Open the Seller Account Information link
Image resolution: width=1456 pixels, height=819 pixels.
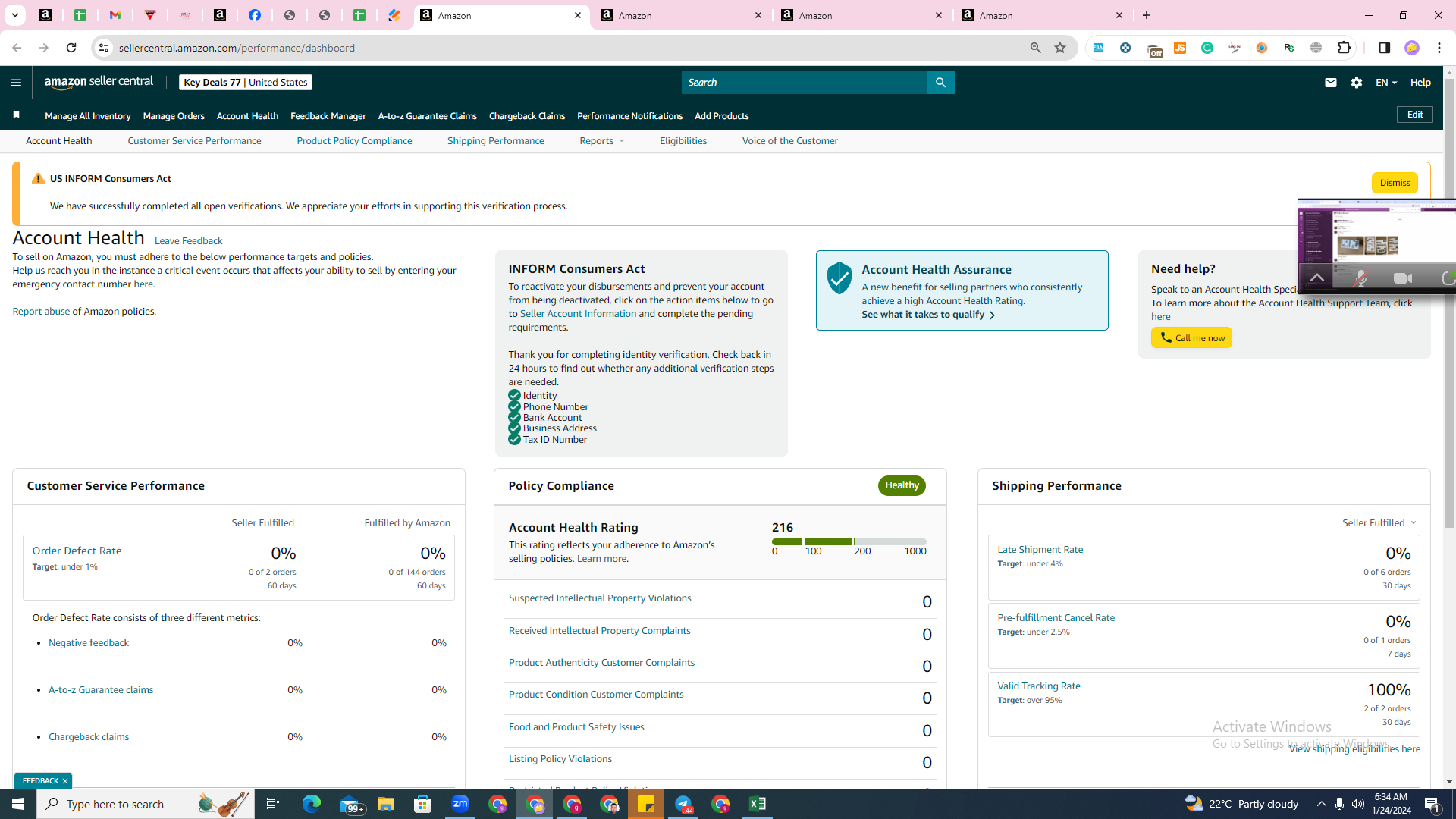pyautogui.click(x=578, y=314)
